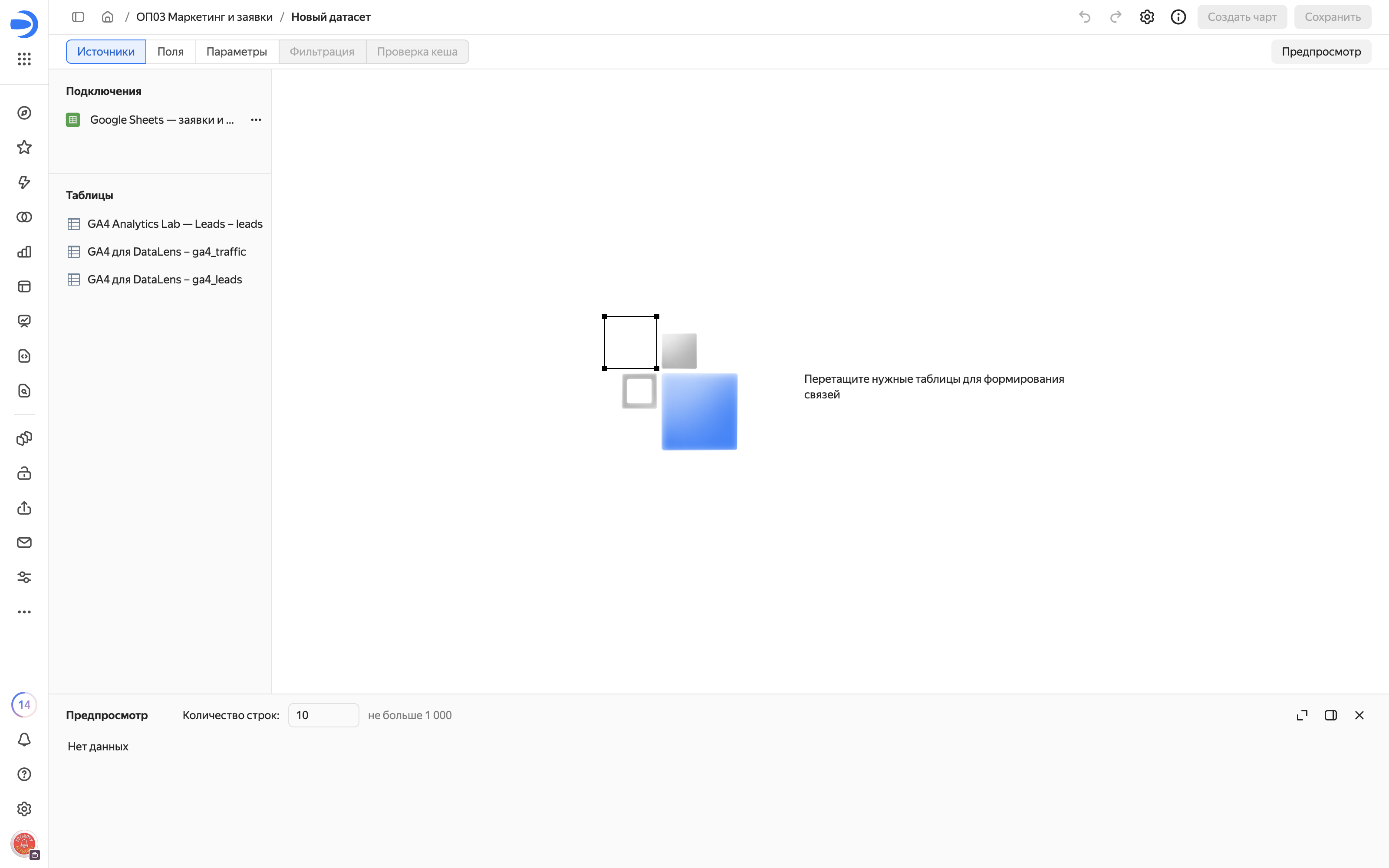Click the redo arrow in header
The image size is (1389, 868).
coord(1116,17)
